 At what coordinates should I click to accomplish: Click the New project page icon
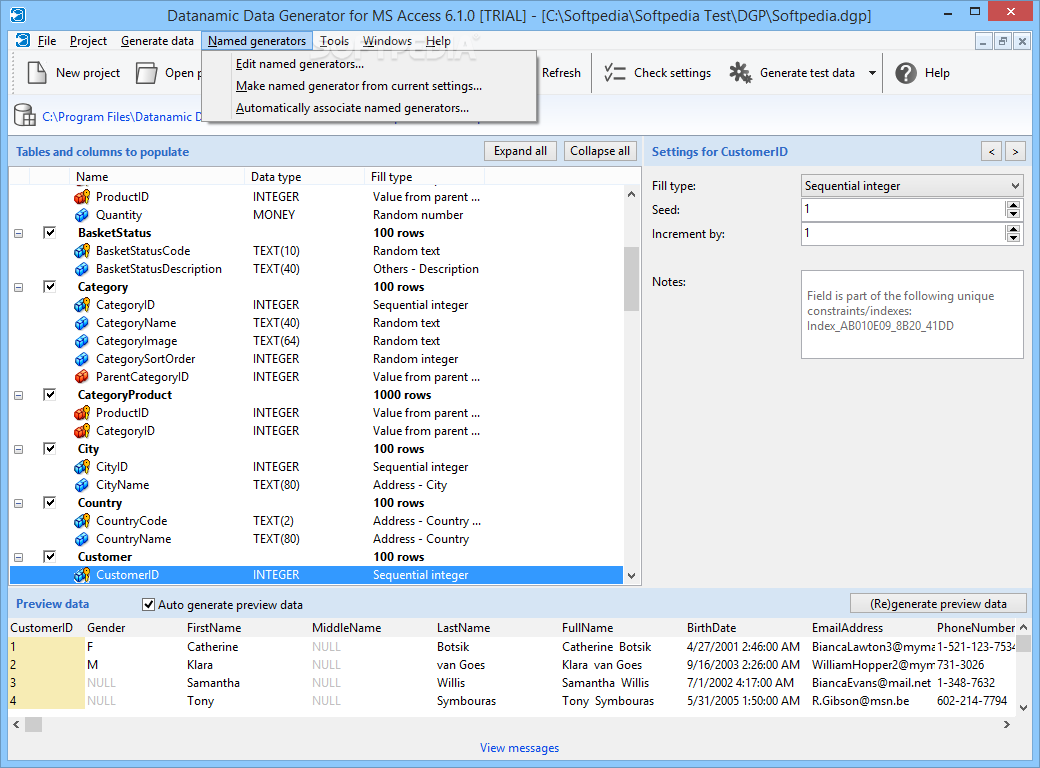click(x=37, y=72)
